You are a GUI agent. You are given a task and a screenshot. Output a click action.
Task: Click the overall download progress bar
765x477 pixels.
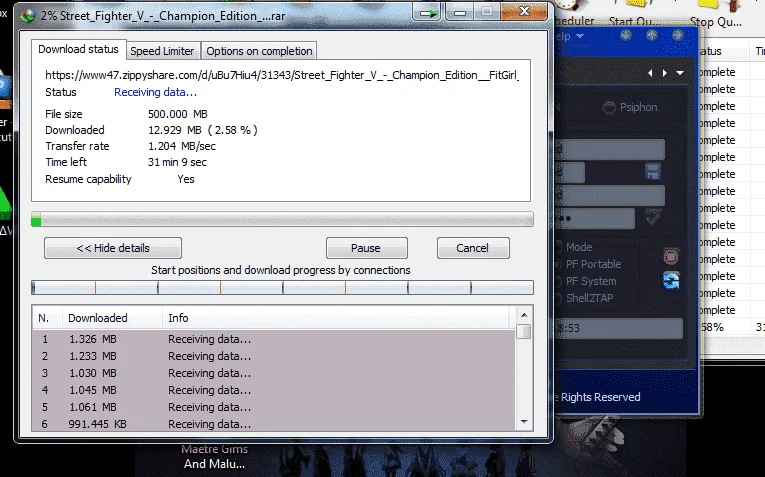click(x=282, y=219)
